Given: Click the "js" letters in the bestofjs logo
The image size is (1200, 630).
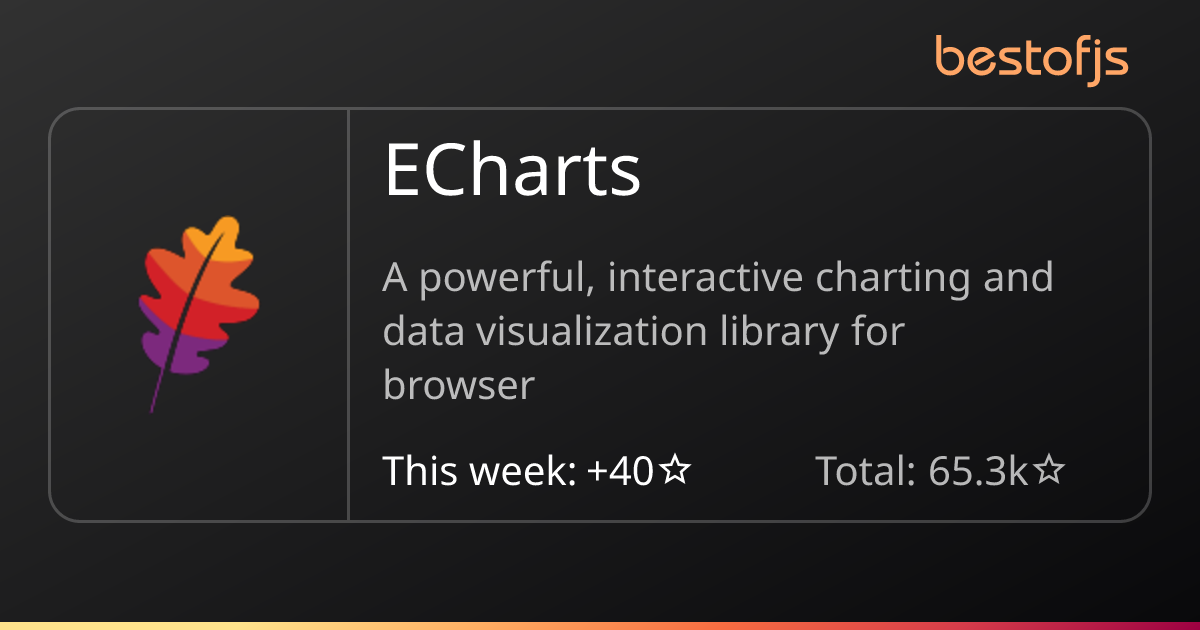Looking at the screenshot, I should click(1108, 60).
